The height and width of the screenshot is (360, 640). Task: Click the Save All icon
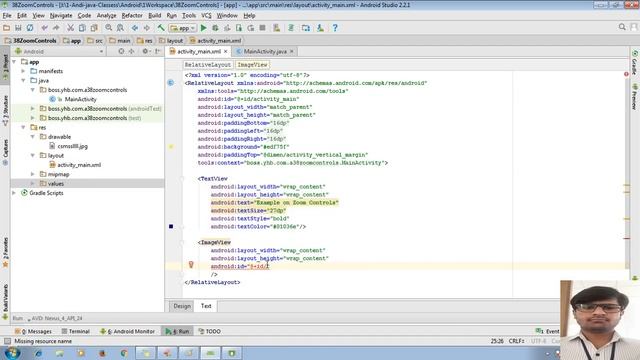(18, 28)
